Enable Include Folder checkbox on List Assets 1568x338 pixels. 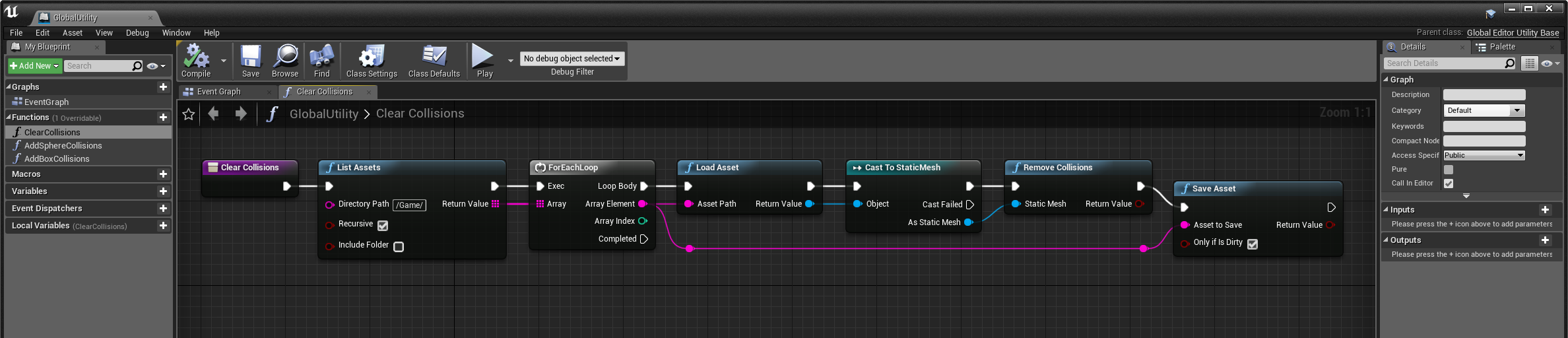399,246
